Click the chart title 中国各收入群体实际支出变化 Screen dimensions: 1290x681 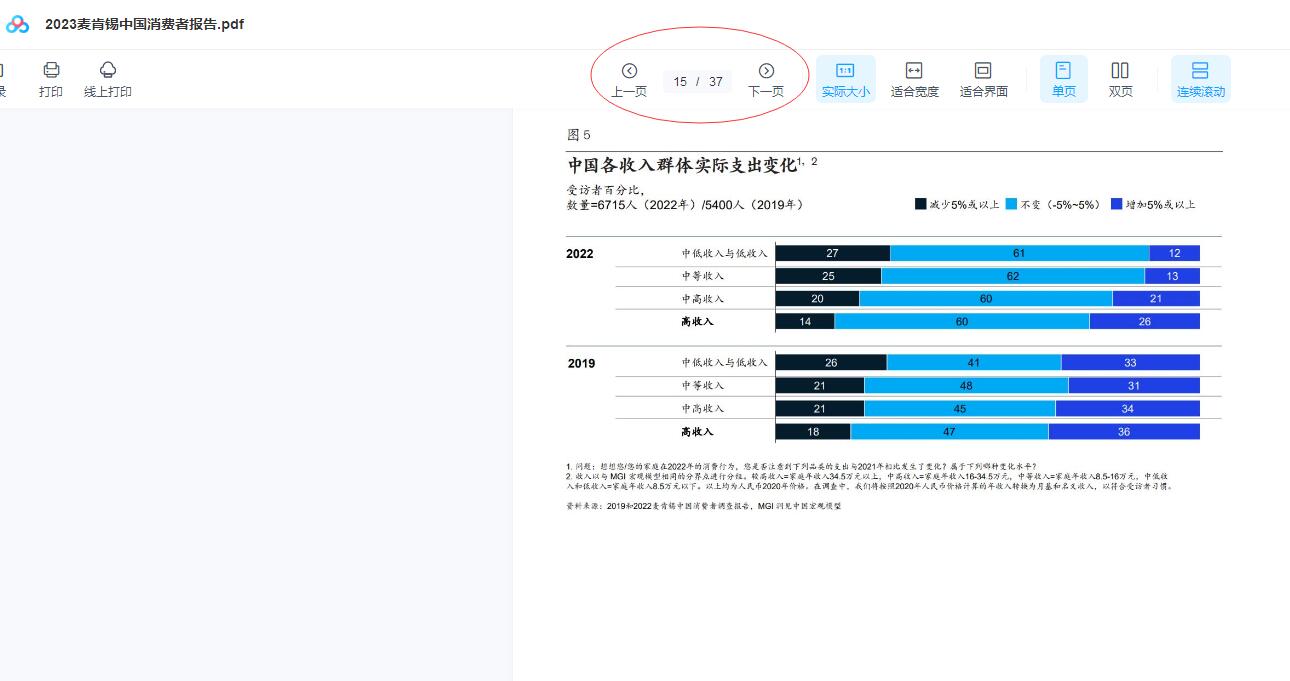tap(682, 165)
